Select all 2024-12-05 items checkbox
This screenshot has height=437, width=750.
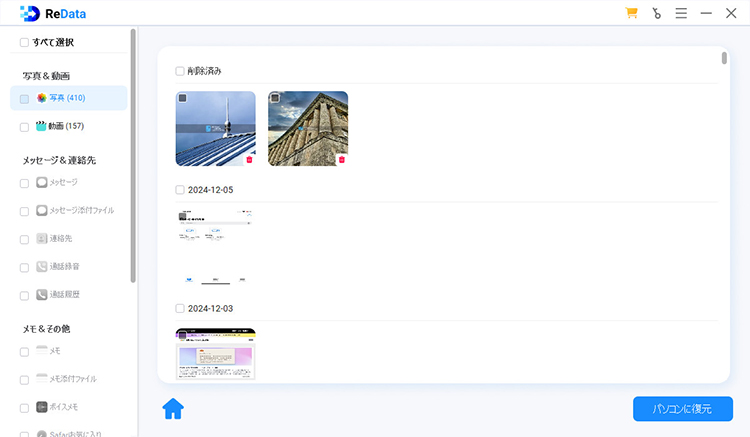point(180,190)
